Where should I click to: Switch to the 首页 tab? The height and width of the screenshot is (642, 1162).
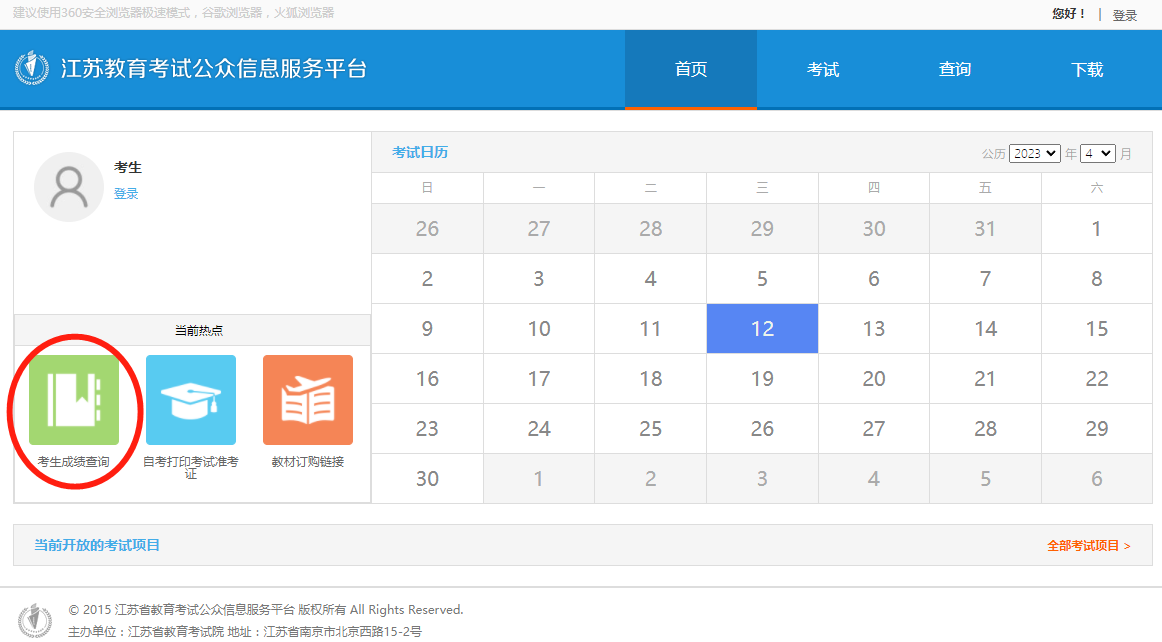point(691,69)
